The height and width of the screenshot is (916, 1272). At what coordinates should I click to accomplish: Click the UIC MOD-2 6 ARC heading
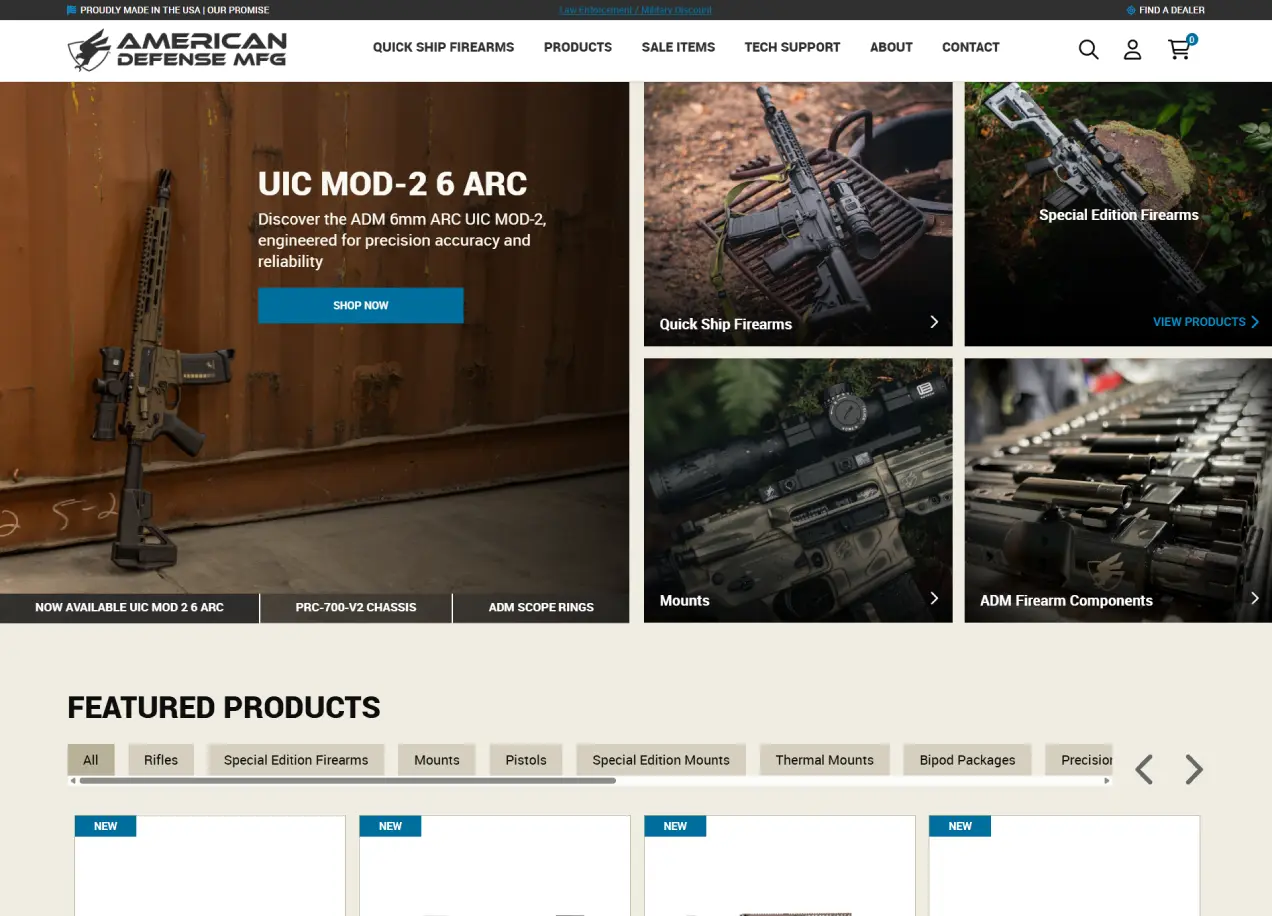(393, 184)
